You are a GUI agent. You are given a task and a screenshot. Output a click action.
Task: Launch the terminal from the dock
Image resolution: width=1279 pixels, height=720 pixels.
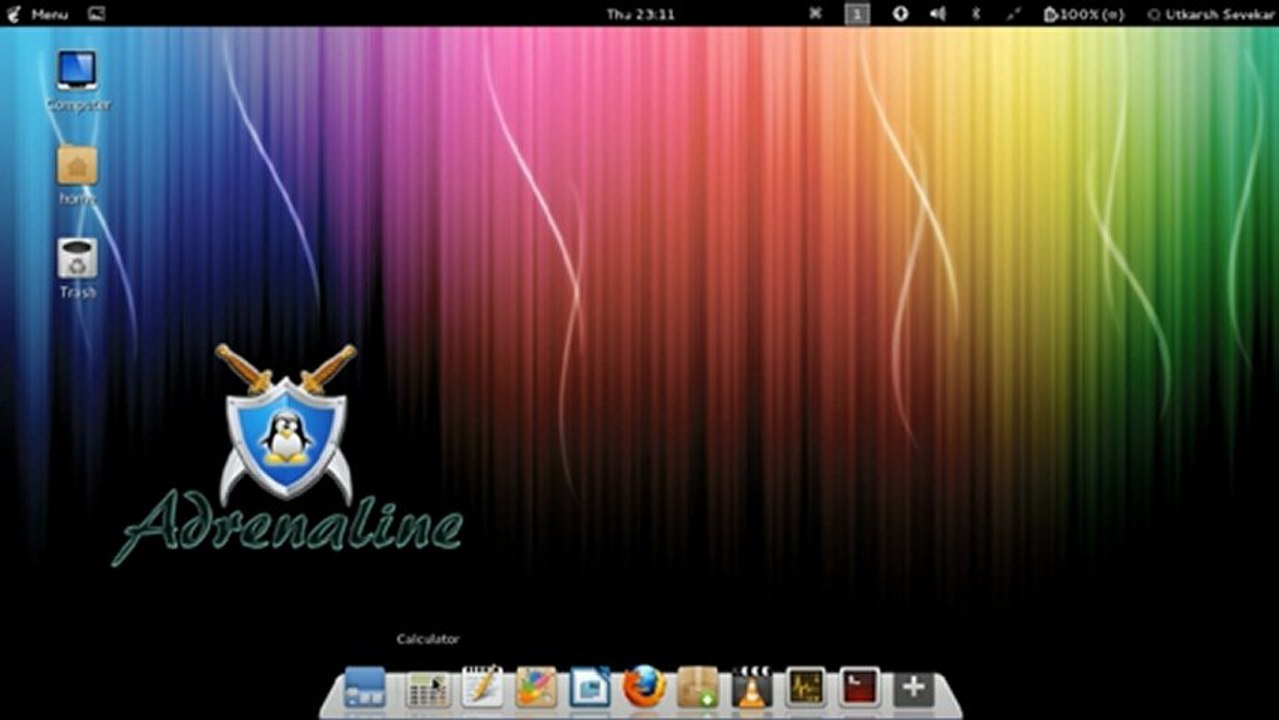coord(859,688)
